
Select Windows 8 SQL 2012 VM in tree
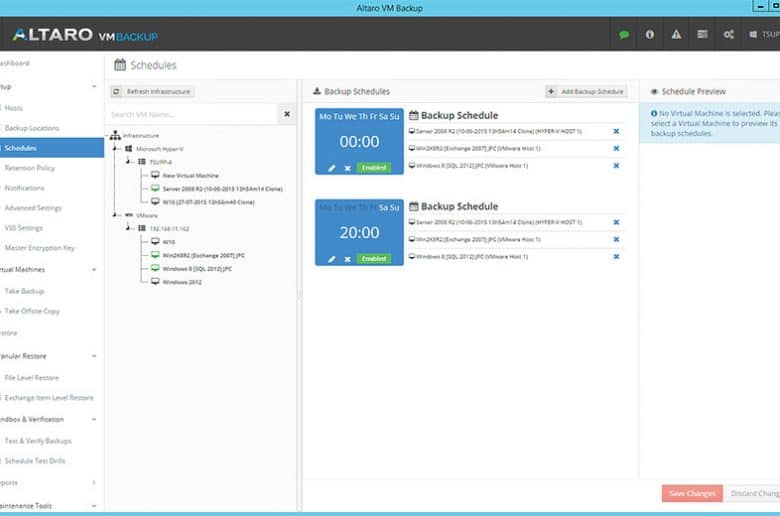[197, 269]
